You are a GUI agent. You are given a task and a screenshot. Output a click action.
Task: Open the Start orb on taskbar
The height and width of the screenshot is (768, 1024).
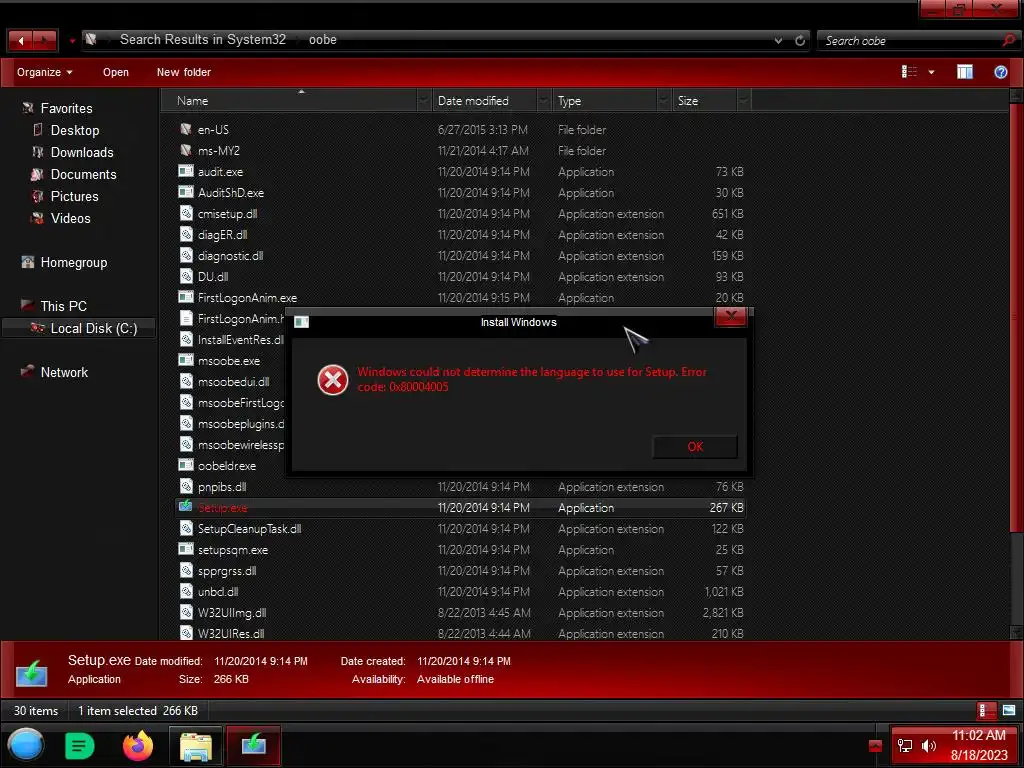pyautogui.click(x=26, y=745)
